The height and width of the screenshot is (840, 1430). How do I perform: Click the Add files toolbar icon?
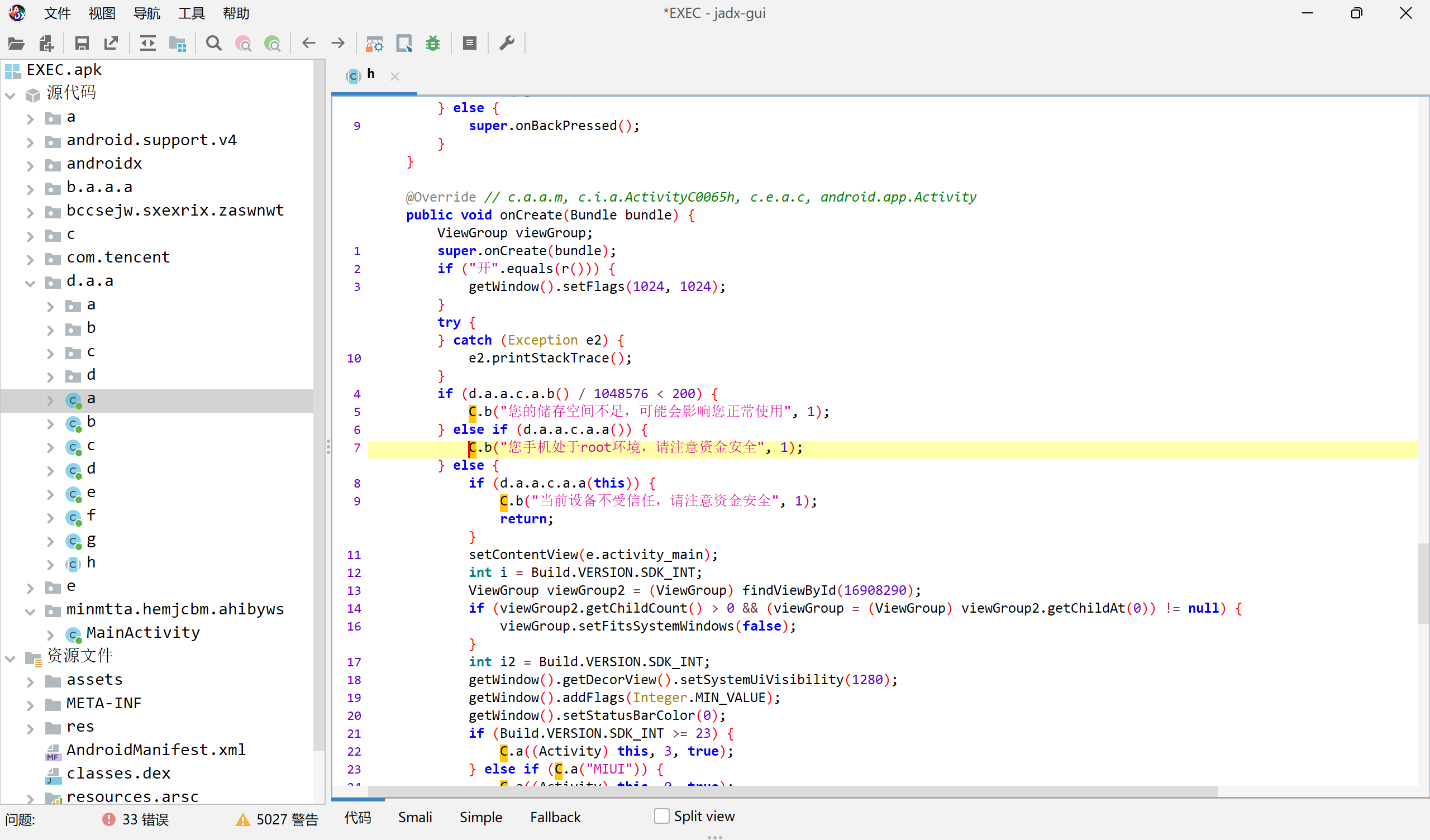[x=46, y=43]
